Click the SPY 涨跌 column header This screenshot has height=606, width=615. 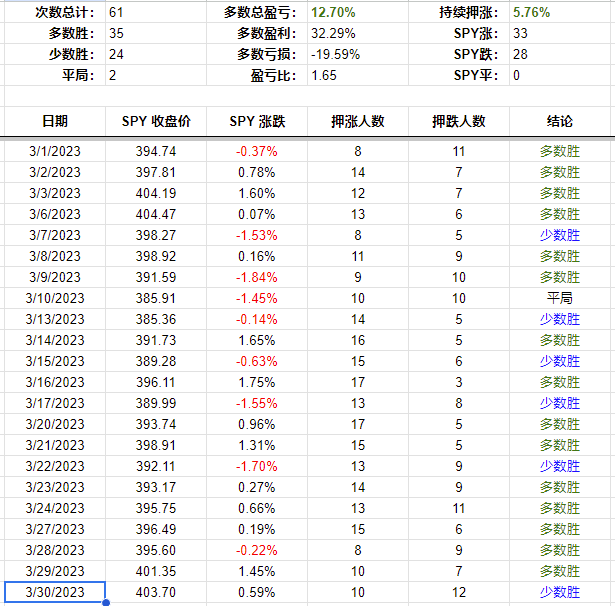(257, 121)
